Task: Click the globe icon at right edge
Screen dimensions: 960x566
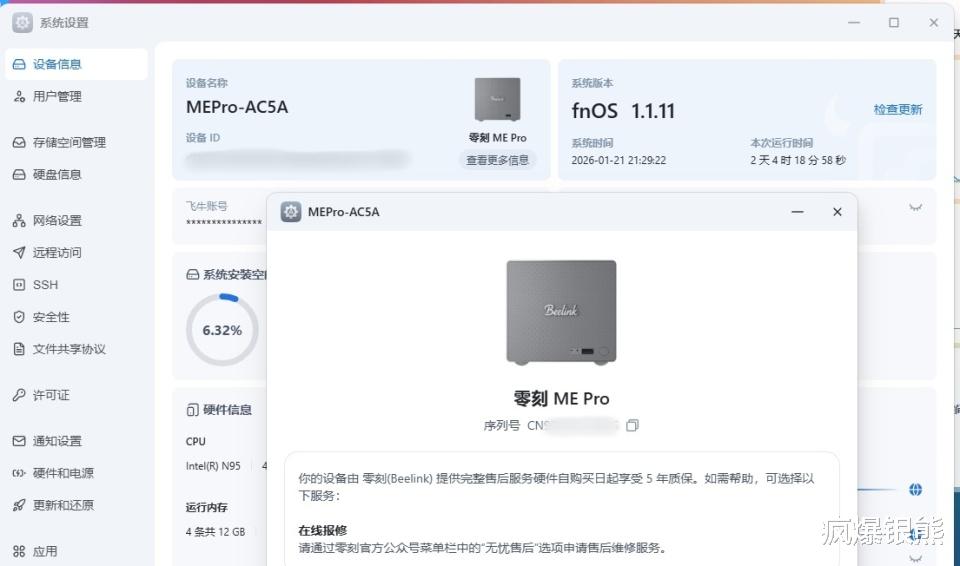Action: (x=915, y=489)
